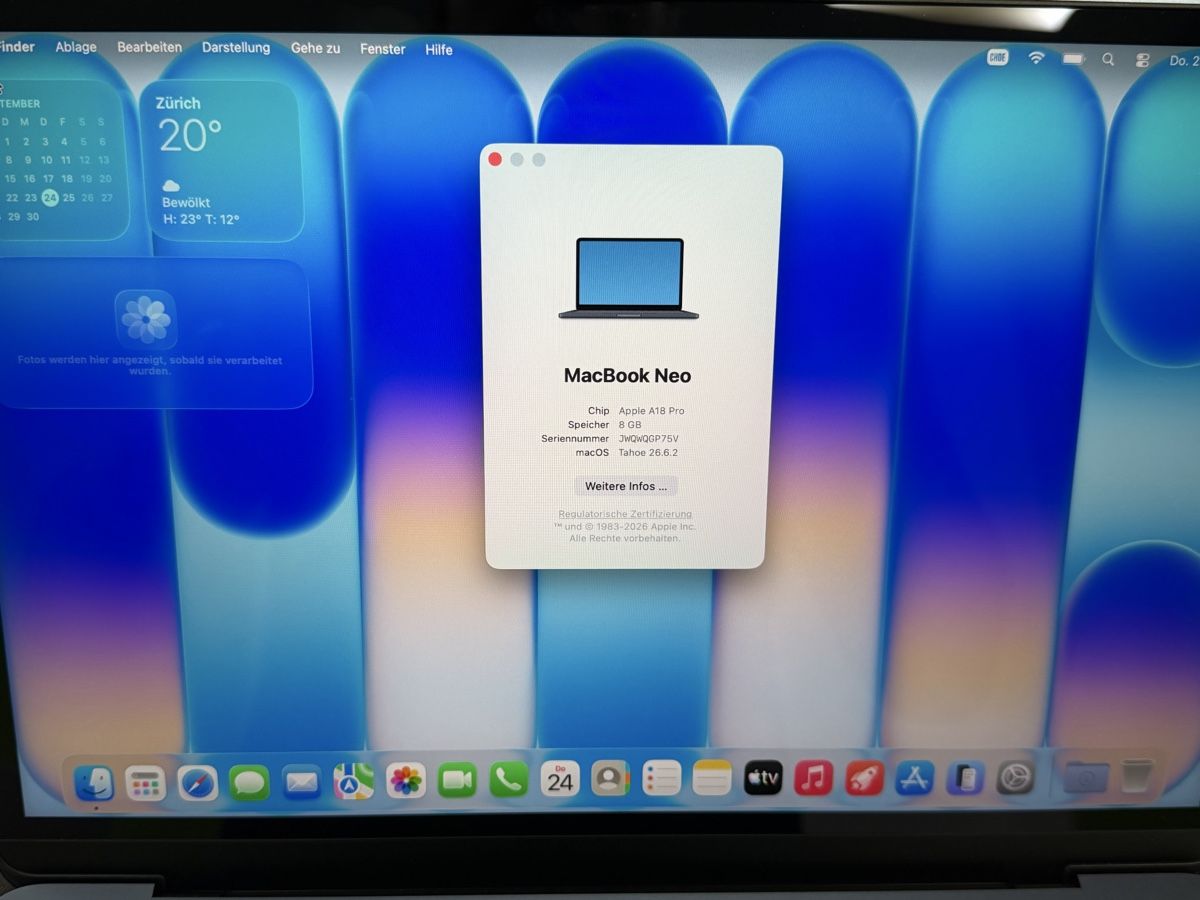Open iPhone Mirroring in the Dock
Screen dimensions: 1200x900
965,777
